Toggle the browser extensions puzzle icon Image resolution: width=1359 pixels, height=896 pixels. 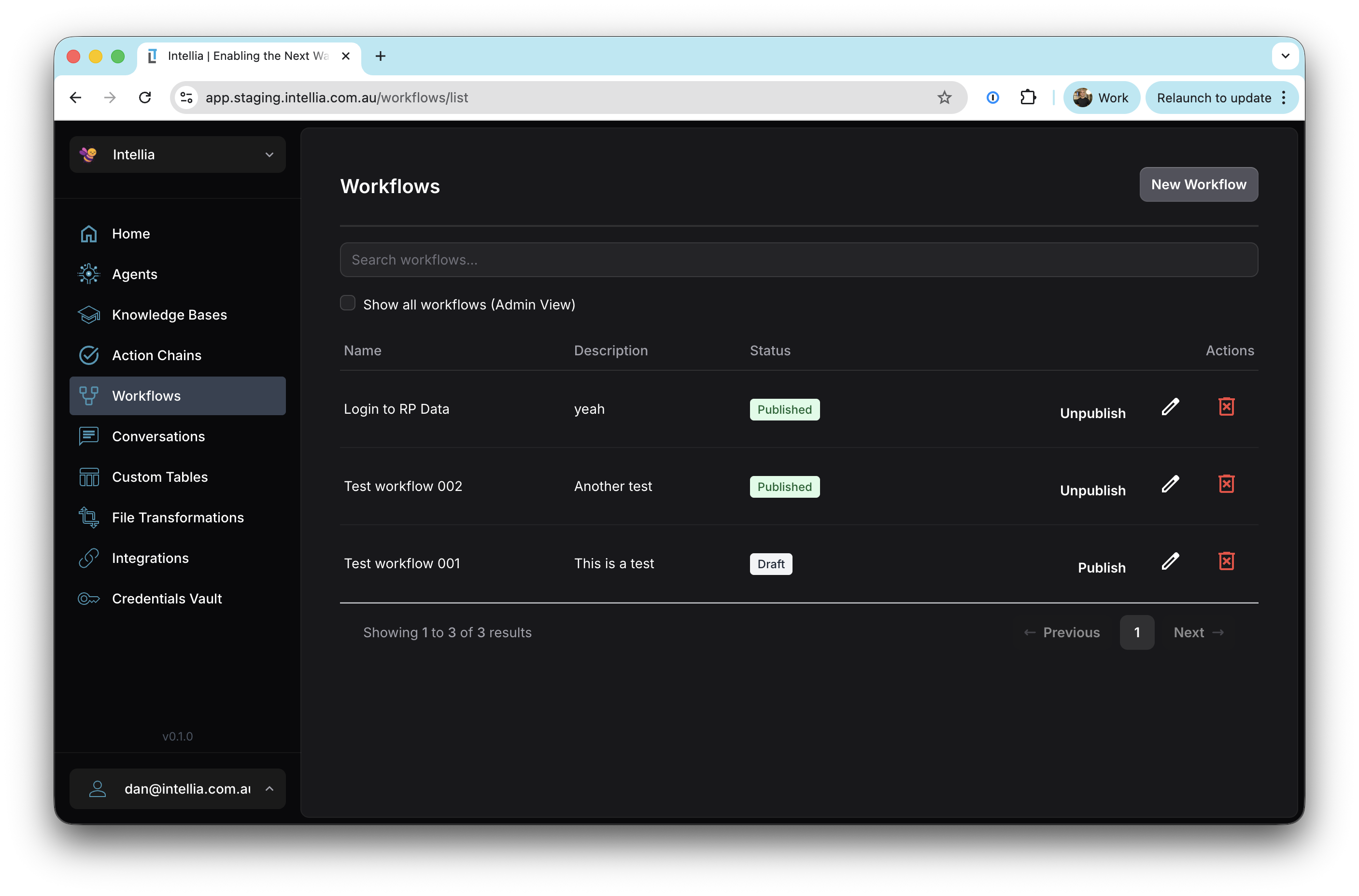point(1028,97)
